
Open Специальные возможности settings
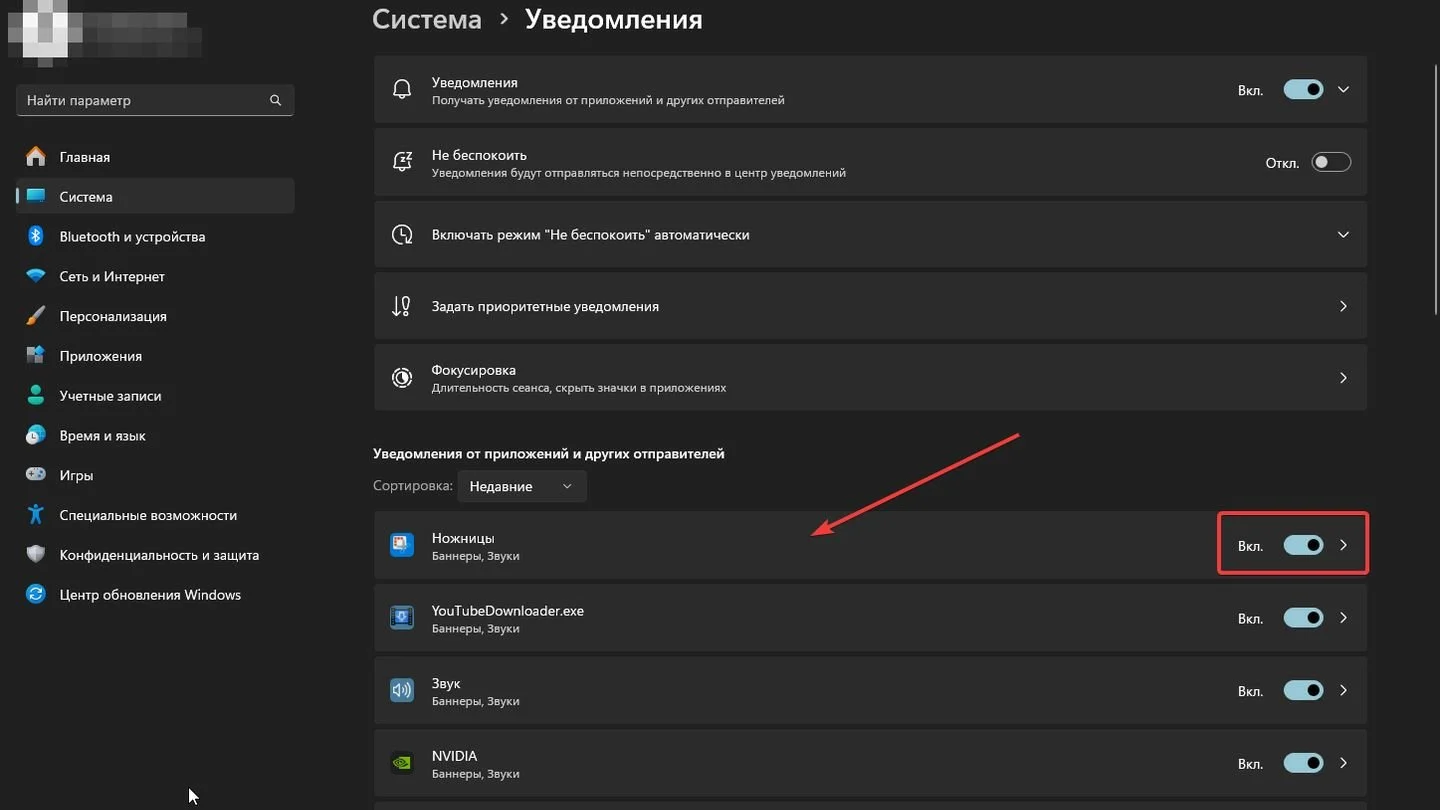[x=155, y=515]
